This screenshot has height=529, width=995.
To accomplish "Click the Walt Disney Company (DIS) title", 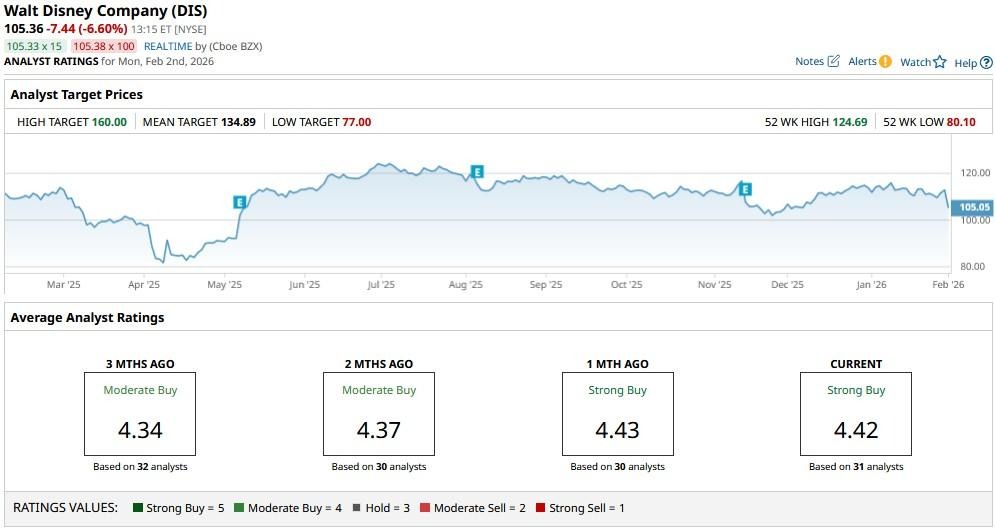I will click(x=105, y=11).
